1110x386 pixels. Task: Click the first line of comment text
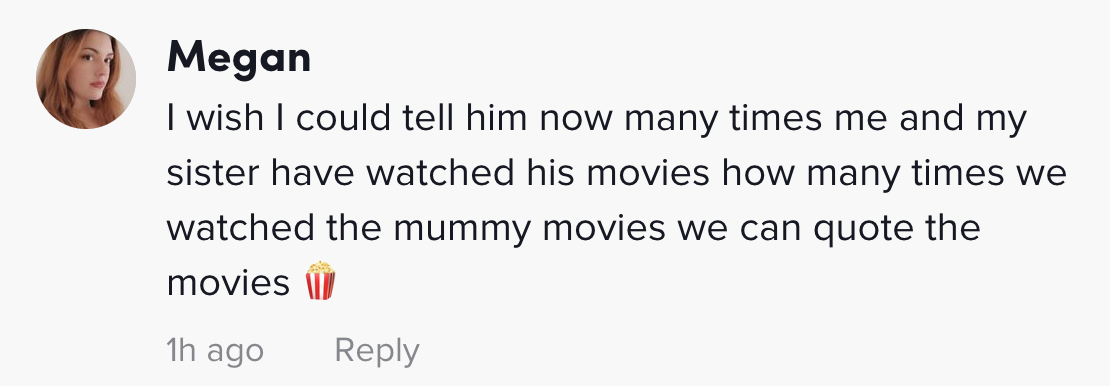coord(597,118)
